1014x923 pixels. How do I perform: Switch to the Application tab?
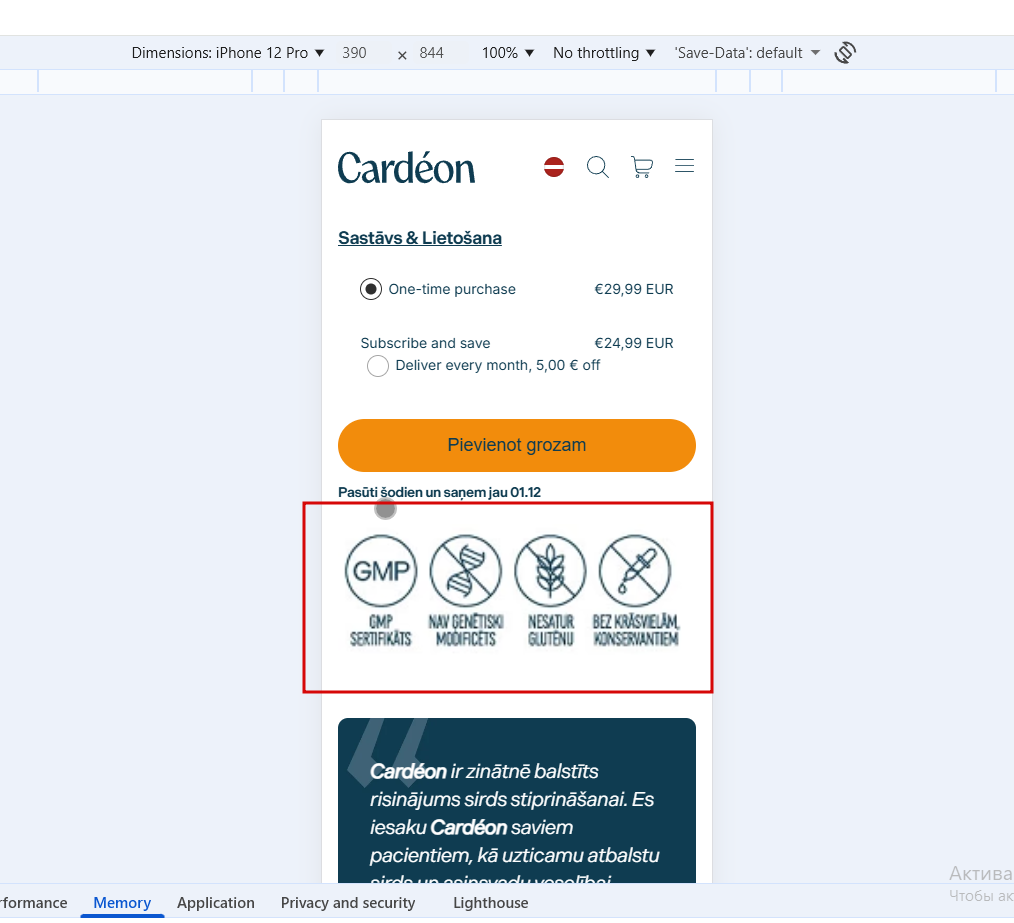[x=216, y=902]
